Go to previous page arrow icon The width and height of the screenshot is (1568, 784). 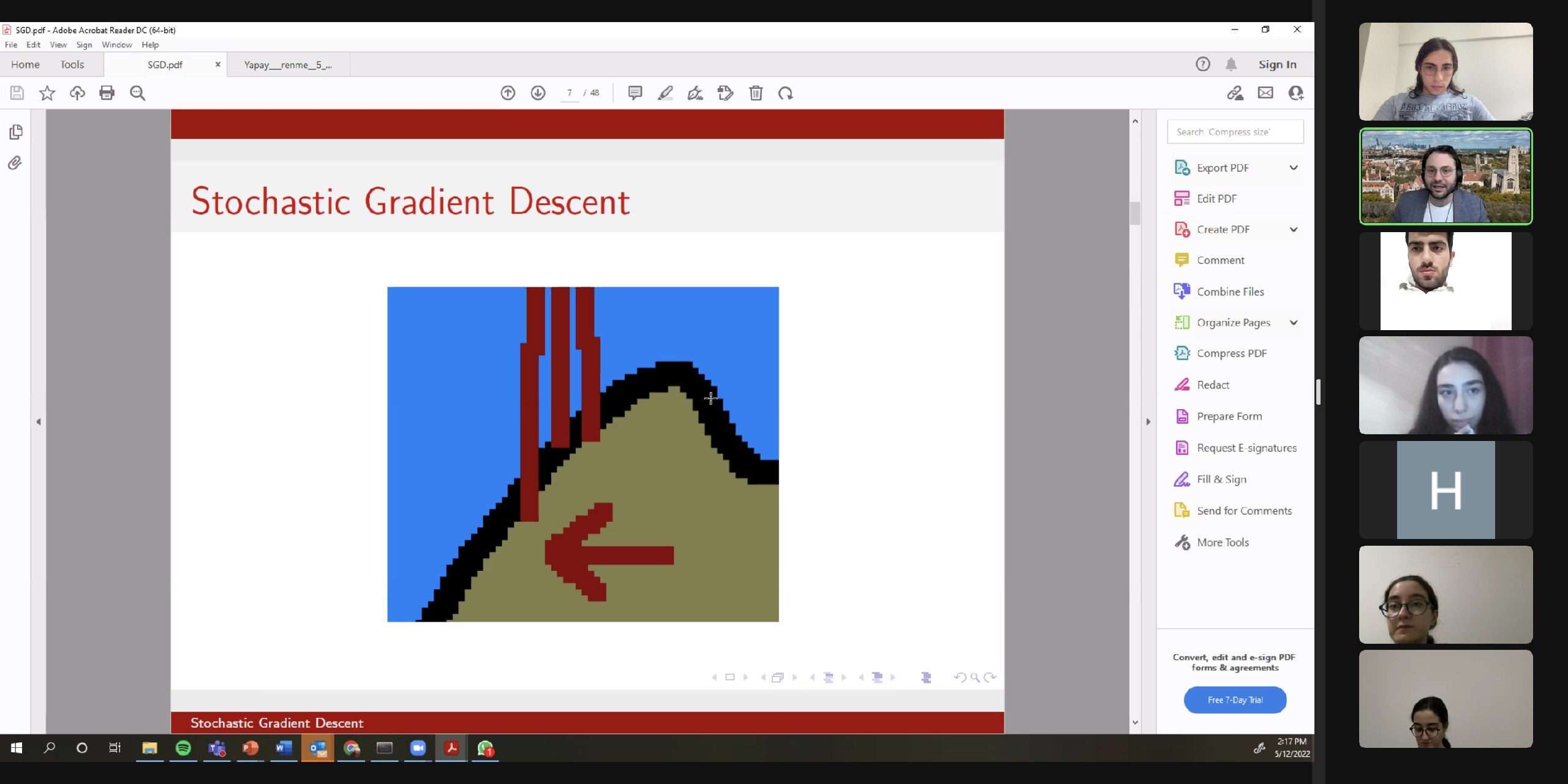(508, 93)
